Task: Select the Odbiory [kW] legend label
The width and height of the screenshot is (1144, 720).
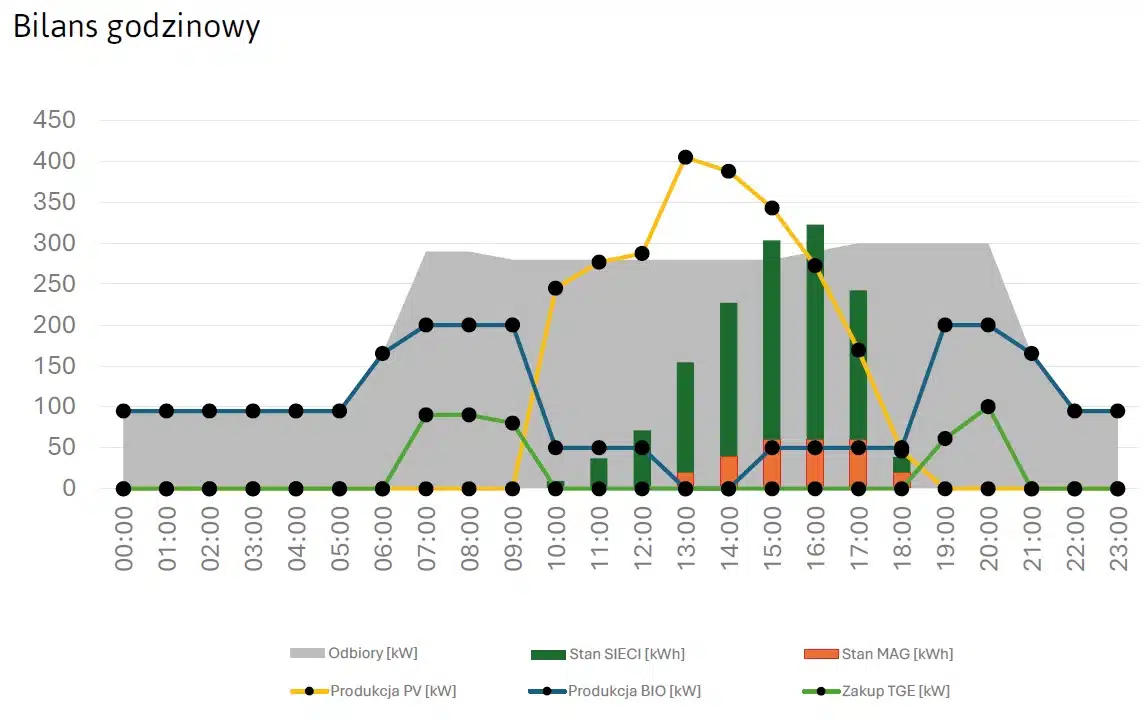Action: tap(372, 654)
